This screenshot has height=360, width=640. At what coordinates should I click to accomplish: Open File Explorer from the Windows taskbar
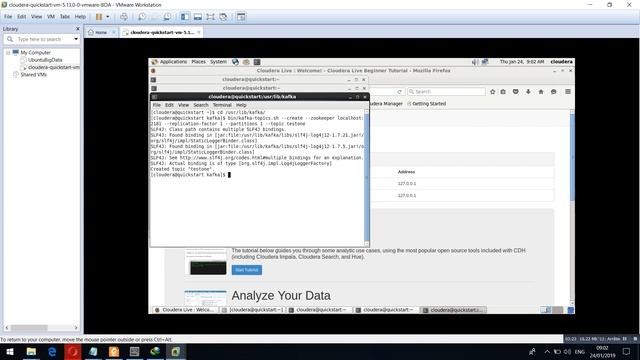(x=31, y=352)
